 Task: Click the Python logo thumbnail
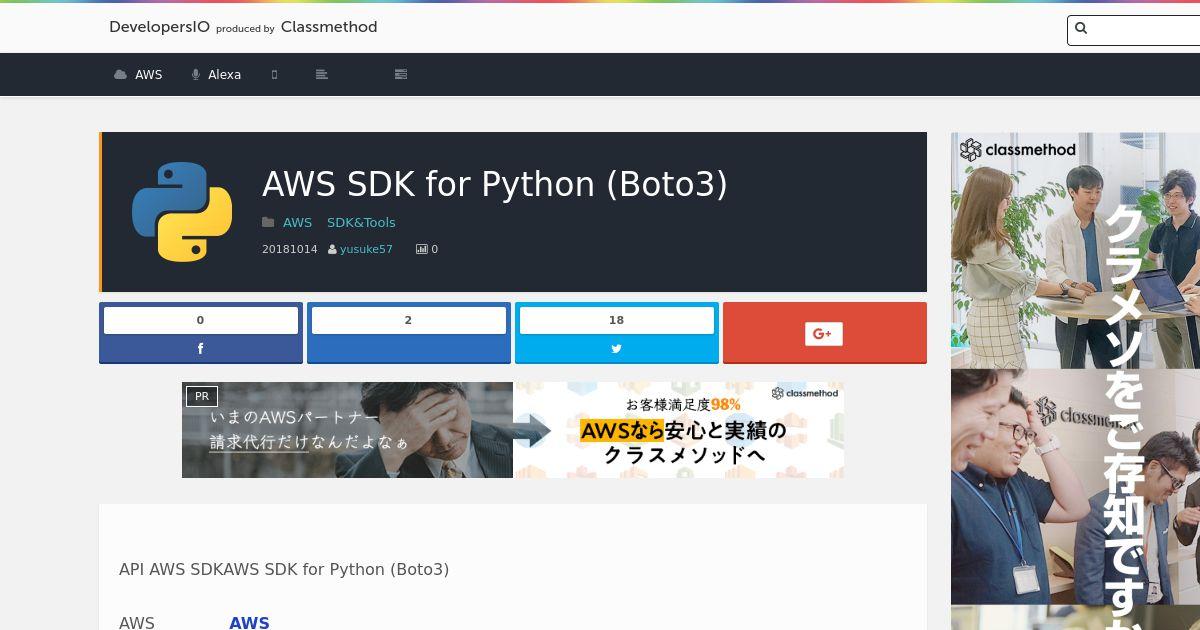point(182,212)
